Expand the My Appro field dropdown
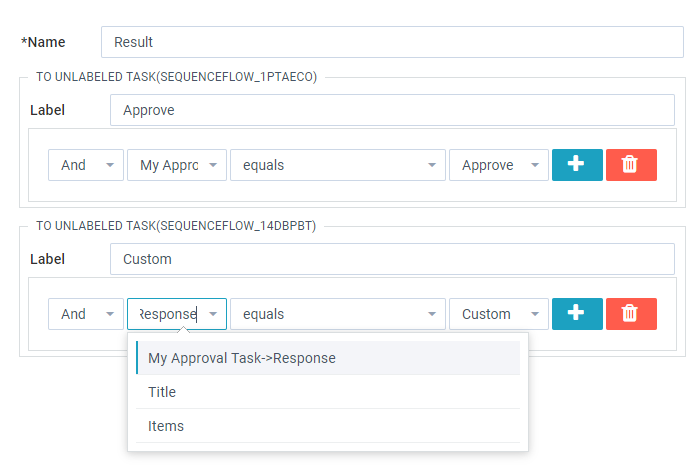 (x=176, y=165)
